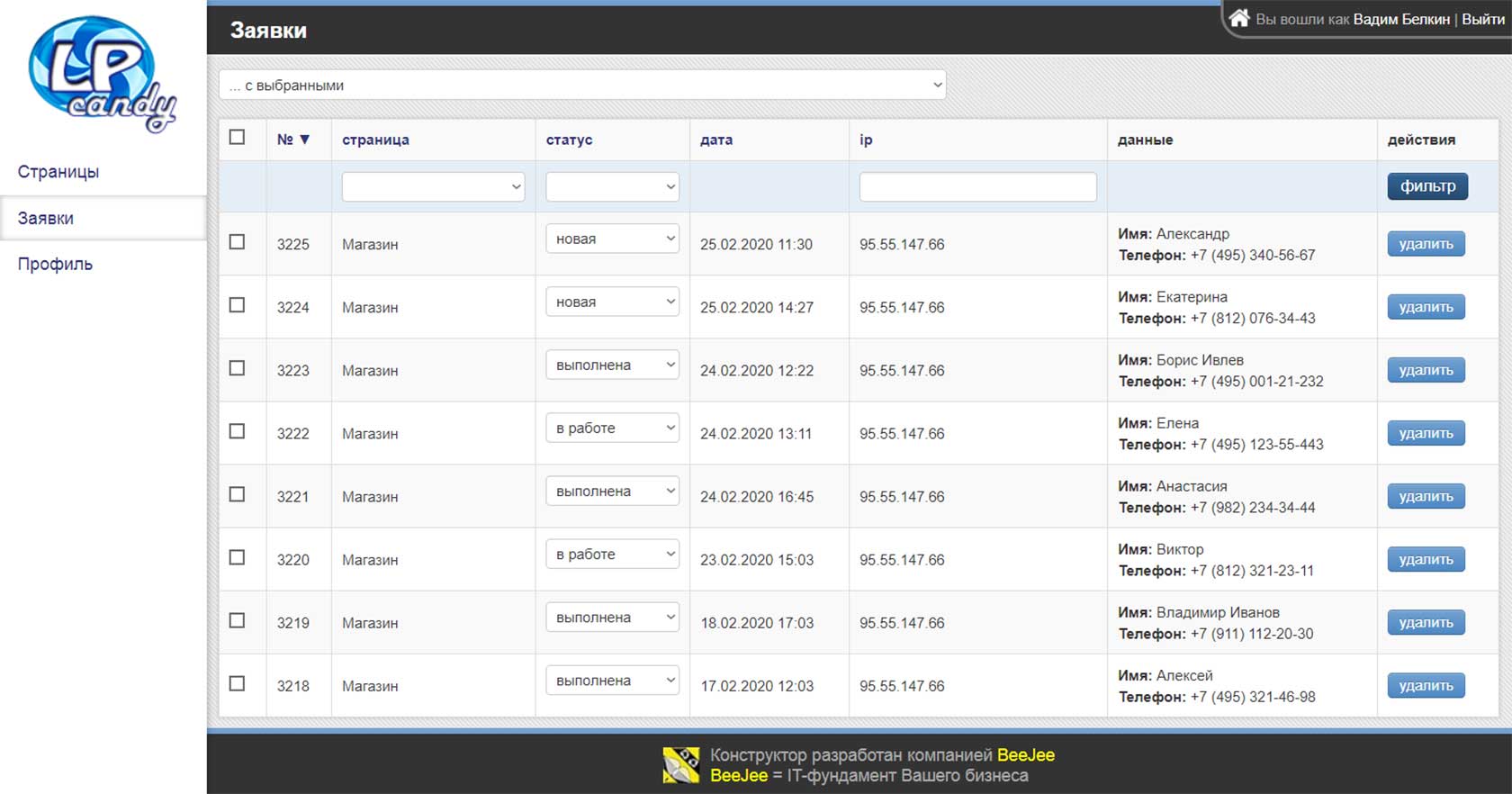
Task: Click the sort arrow next to №
Action: click(305, 140)
